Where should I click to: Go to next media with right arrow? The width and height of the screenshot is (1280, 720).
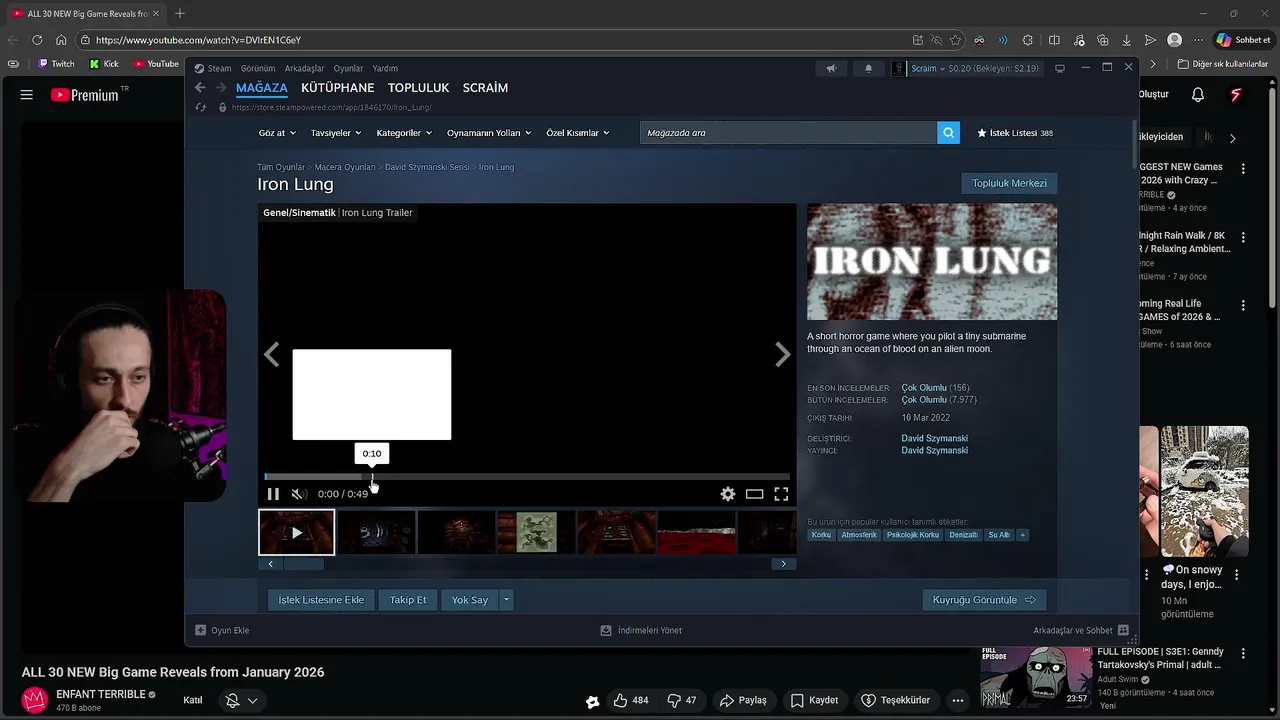point(783,354)
